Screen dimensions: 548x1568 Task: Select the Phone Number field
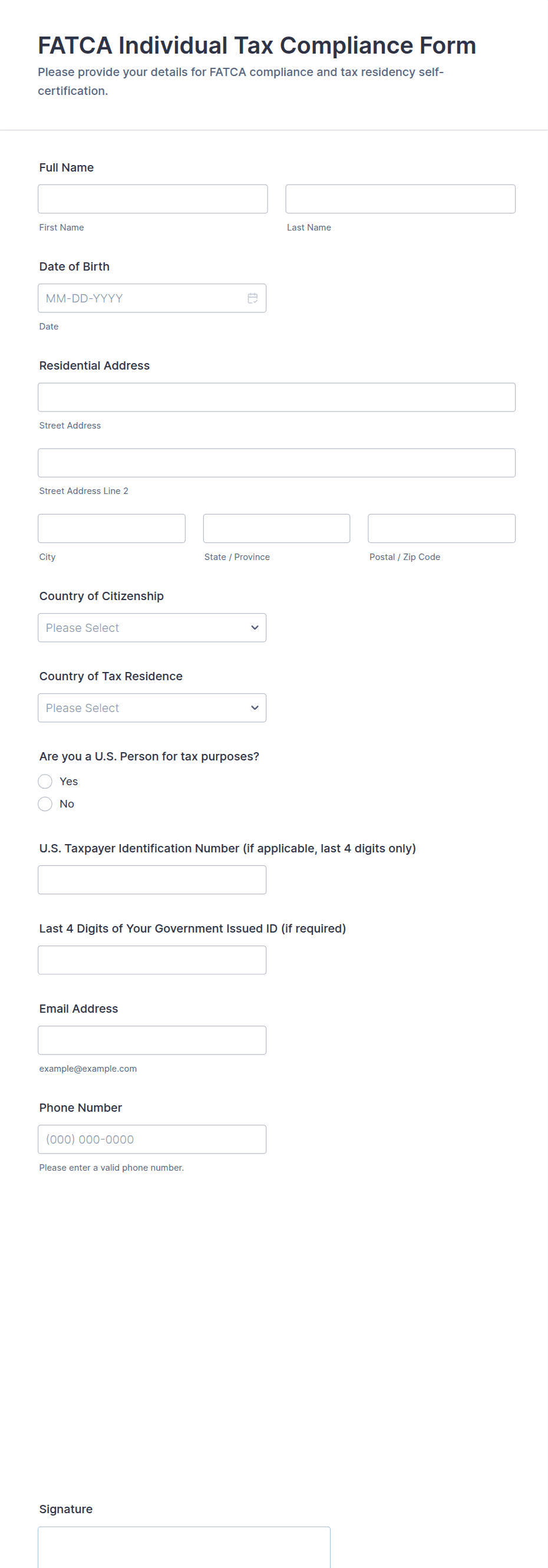[x=151, y=1139]
